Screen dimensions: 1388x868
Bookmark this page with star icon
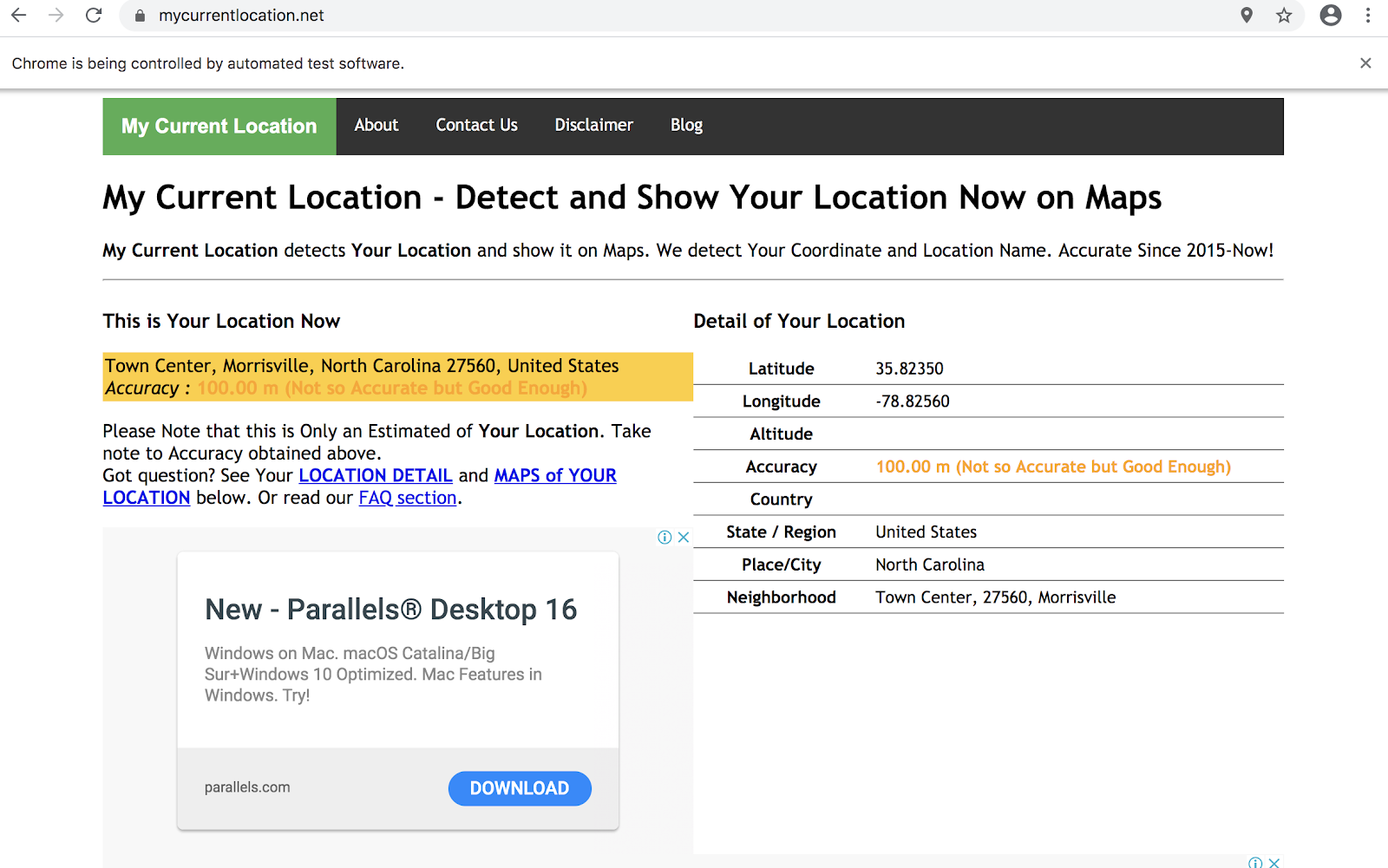[1284, 16]
